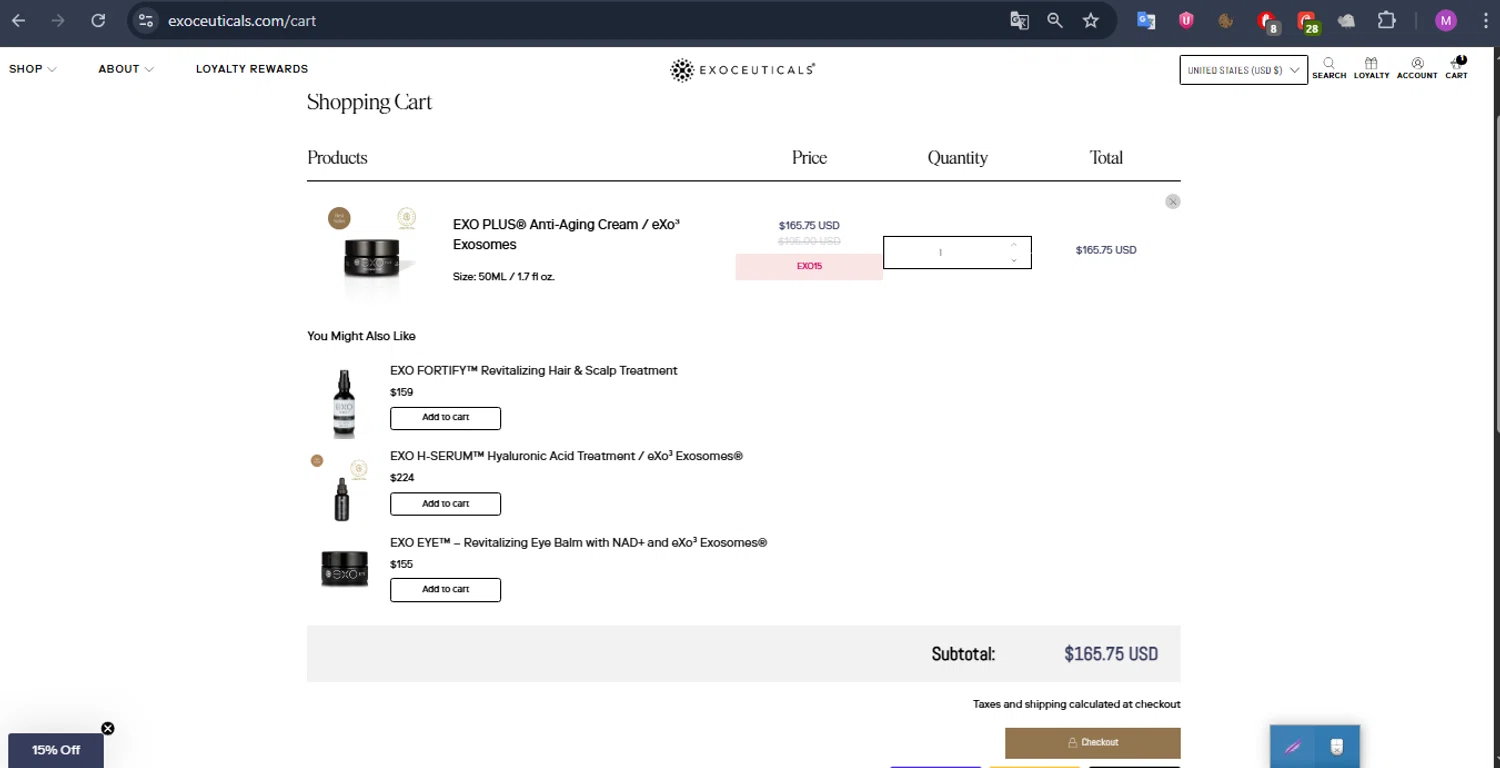Click the purple feather widget icon
The image size is (1500, 768).
[1293, 747]
